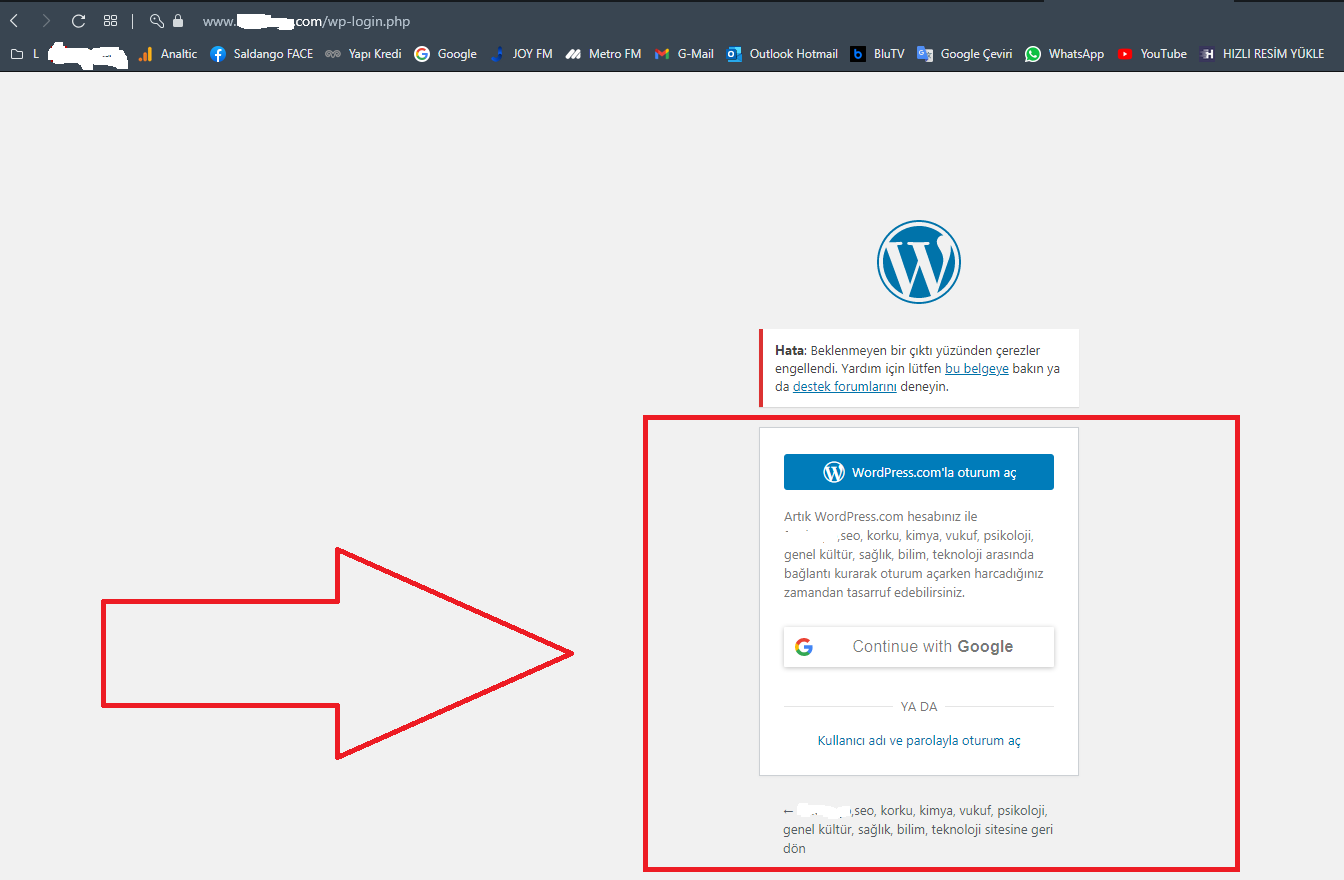Open the YouTube bookmark
Image resolution: width=1344 pixels, height=880 pixels.
[1152, 54]
